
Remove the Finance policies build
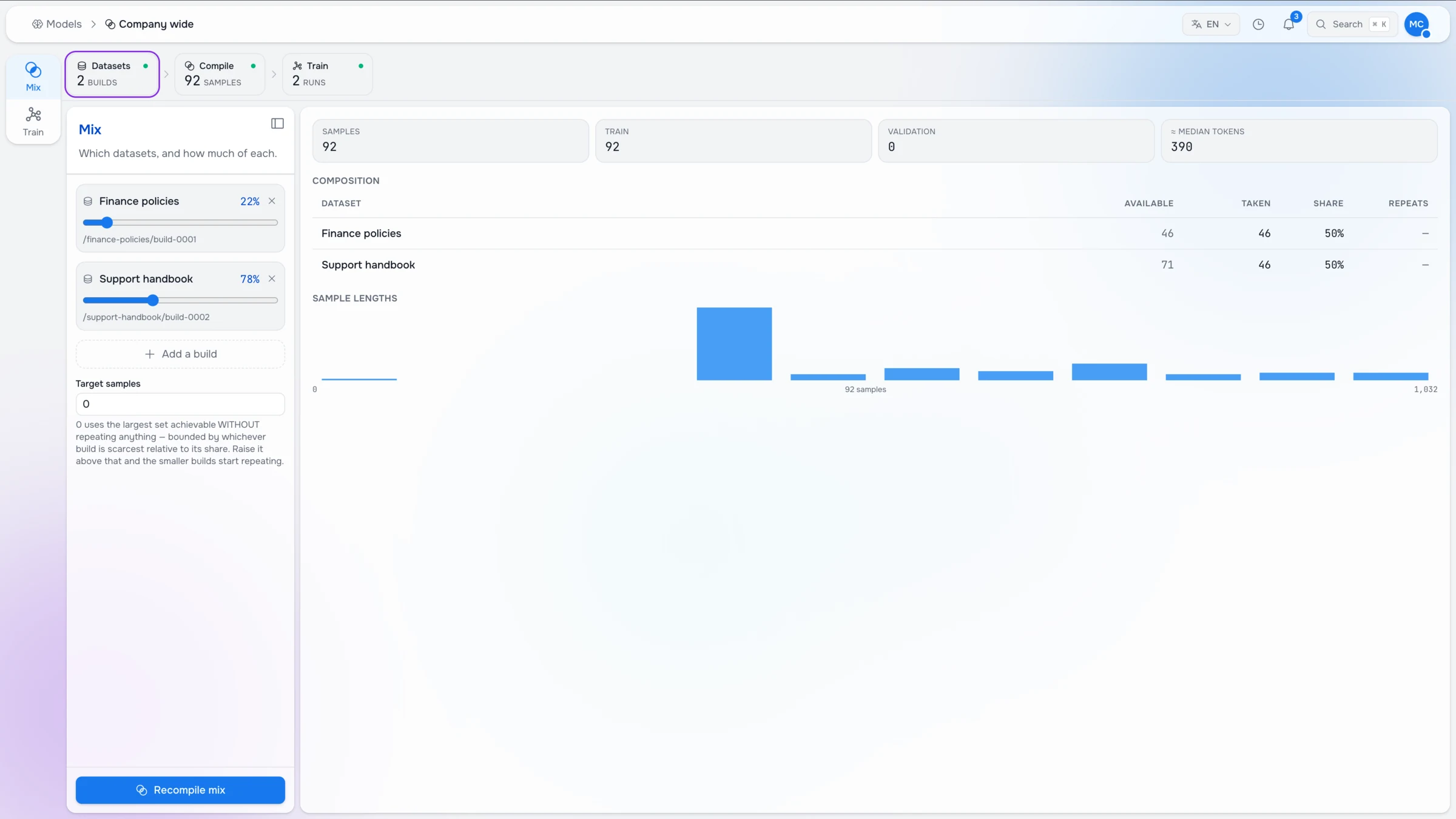(272, 201)
